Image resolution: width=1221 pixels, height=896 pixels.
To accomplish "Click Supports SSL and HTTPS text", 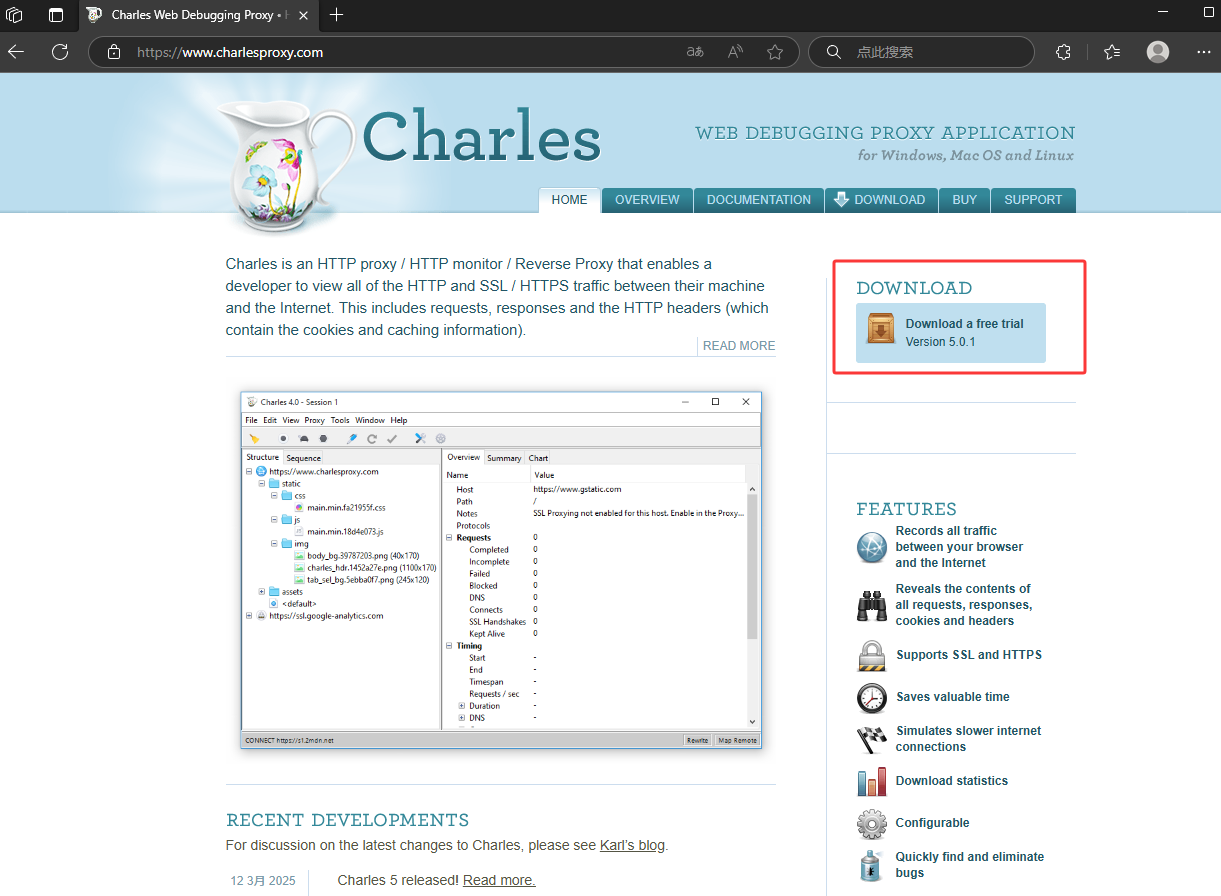I will [x=969, y=655].
